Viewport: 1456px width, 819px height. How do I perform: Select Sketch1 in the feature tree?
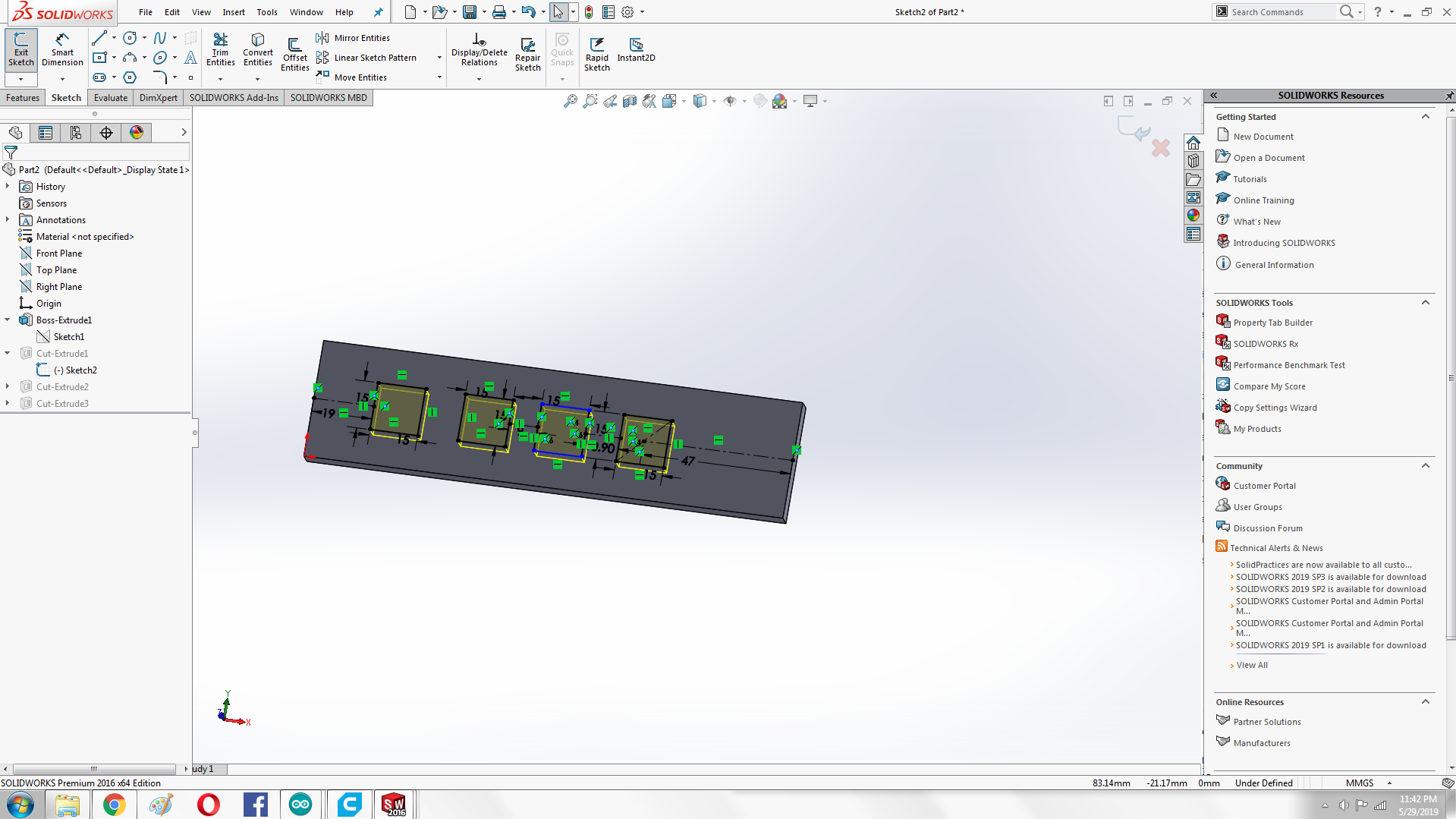[68, 337]
